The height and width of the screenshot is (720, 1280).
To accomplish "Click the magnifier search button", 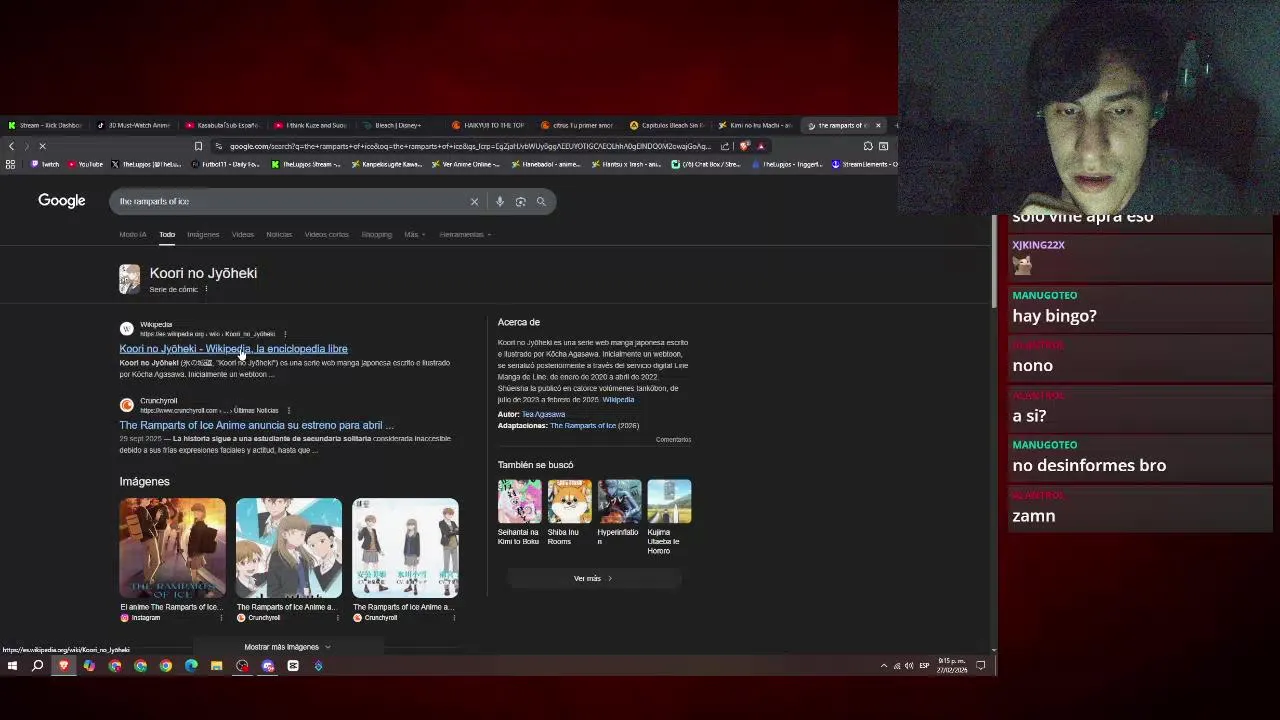I will [x=541, y=202].
